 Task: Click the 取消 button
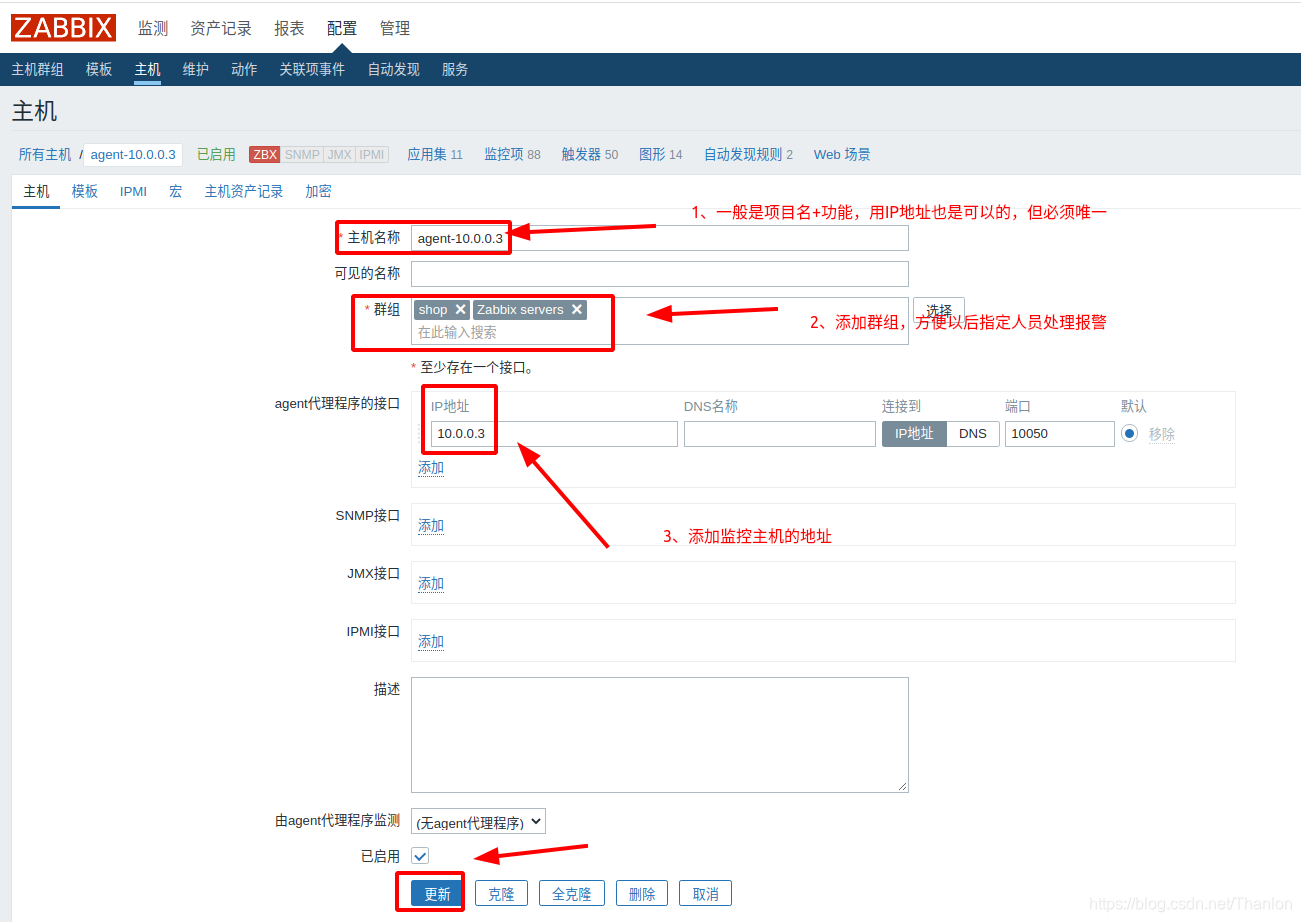705,894
